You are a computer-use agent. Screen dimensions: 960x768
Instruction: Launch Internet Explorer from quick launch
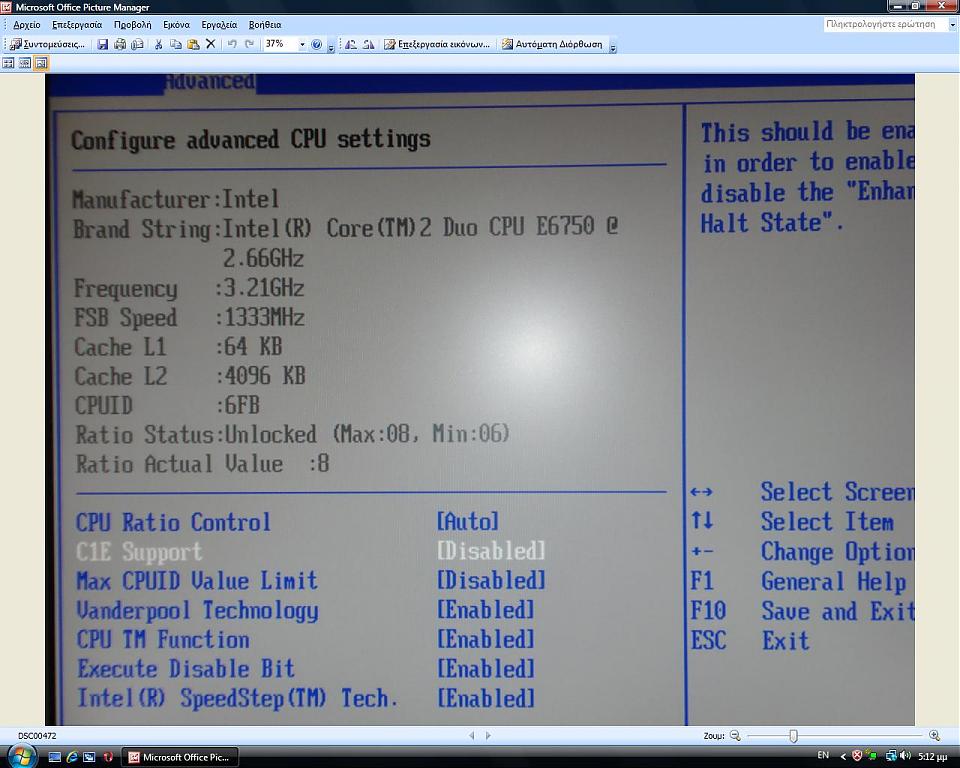pos(72,758)
